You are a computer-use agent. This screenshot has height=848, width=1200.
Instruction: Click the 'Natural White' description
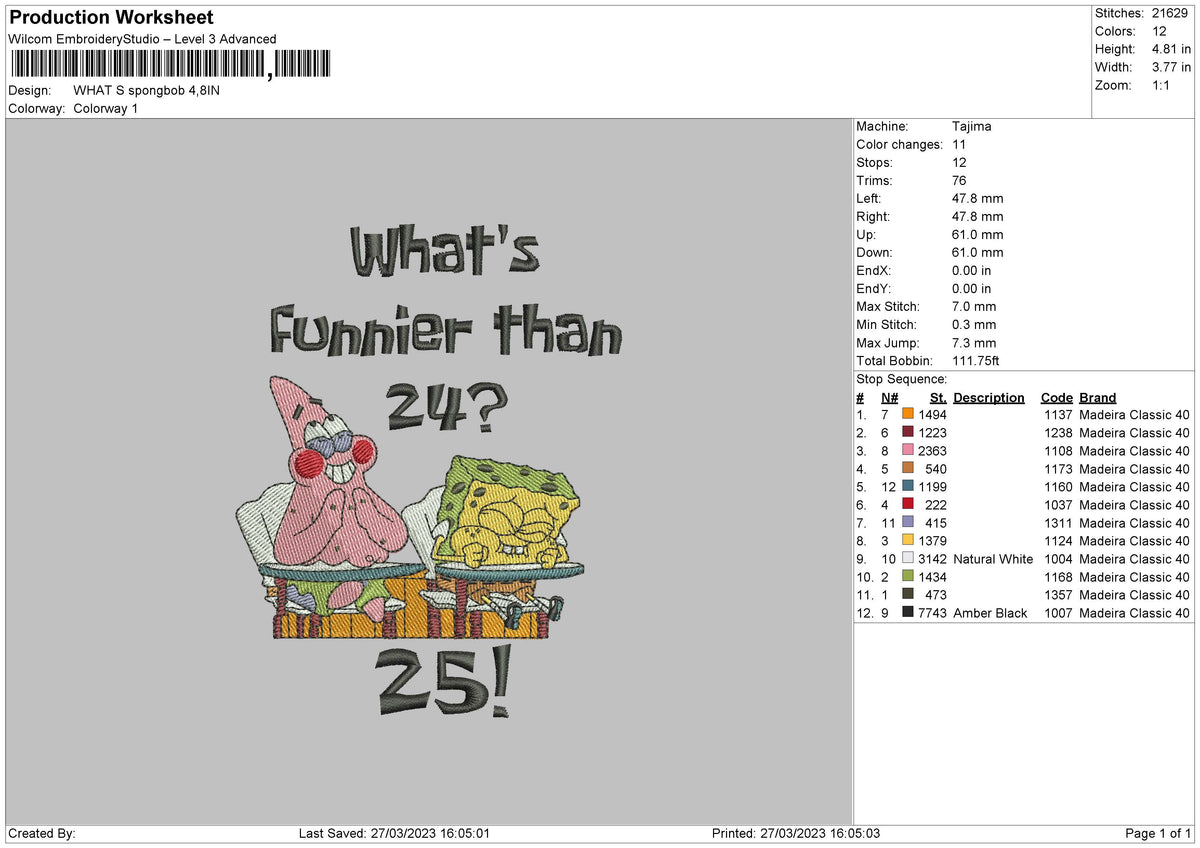pos(994,559)
